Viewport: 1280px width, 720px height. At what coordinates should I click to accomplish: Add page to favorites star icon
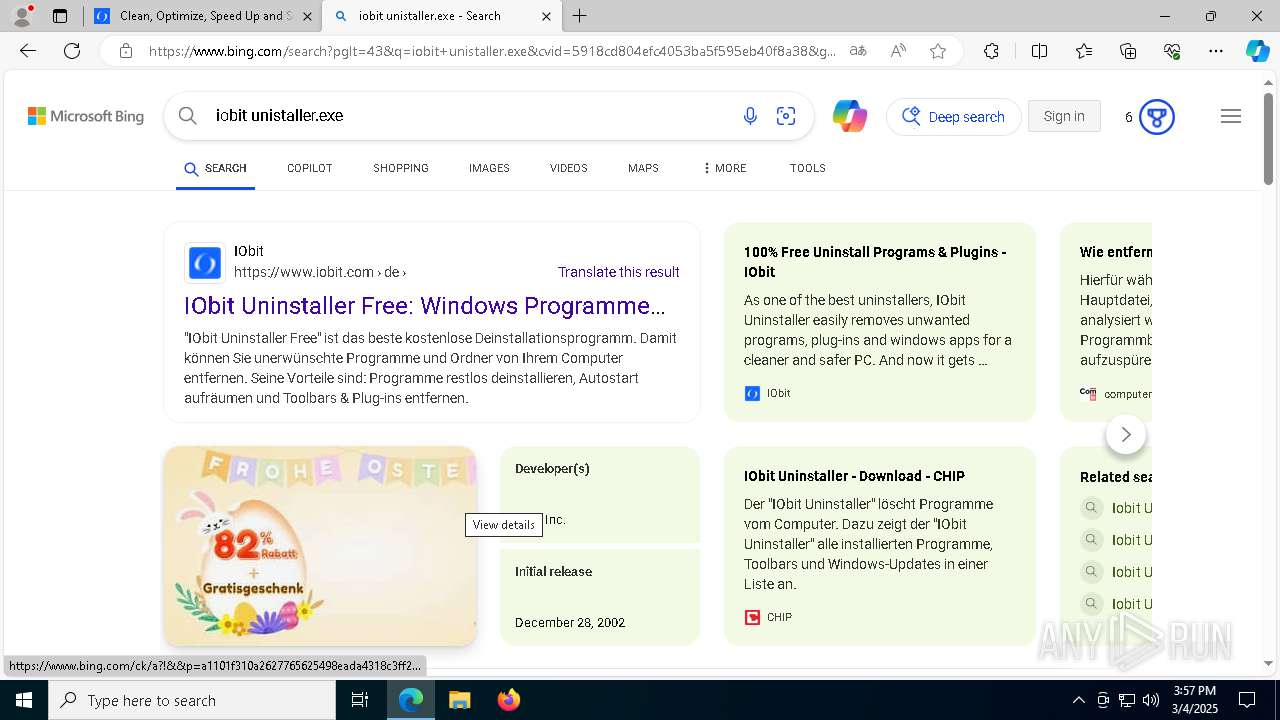pos(938,51)
